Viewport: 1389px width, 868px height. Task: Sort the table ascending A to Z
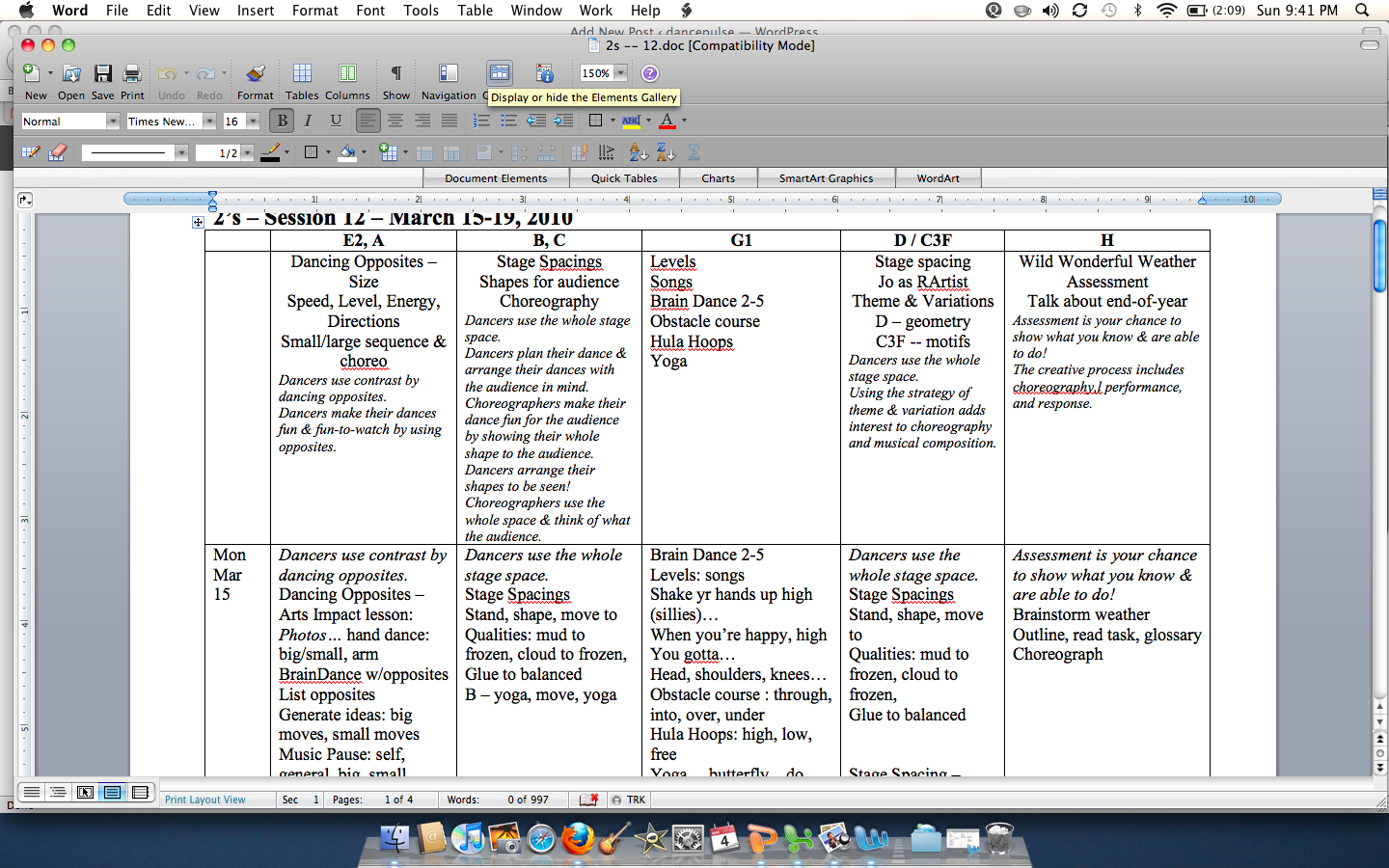click(638, 152)
